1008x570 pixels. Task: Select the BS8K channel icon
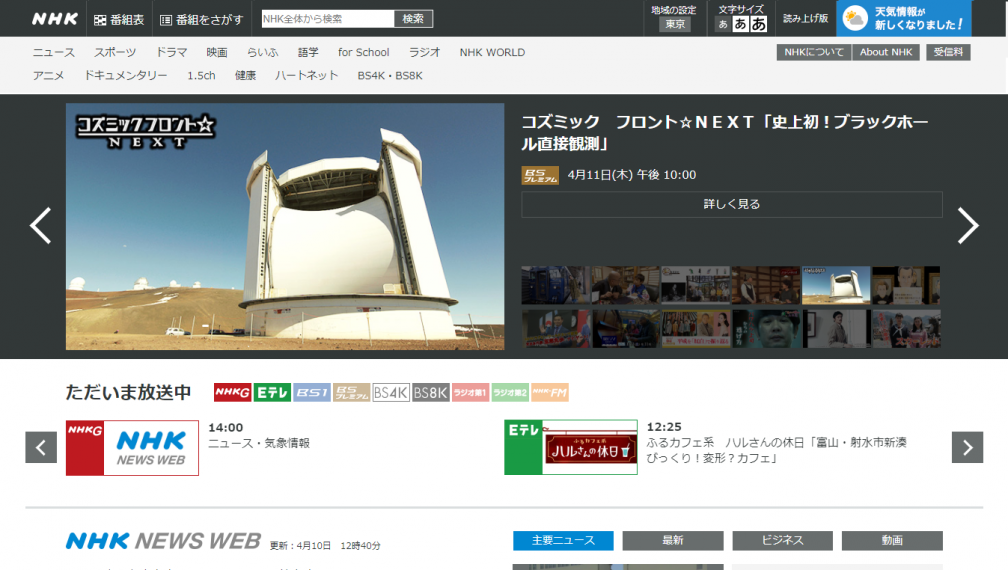[431, 393]
